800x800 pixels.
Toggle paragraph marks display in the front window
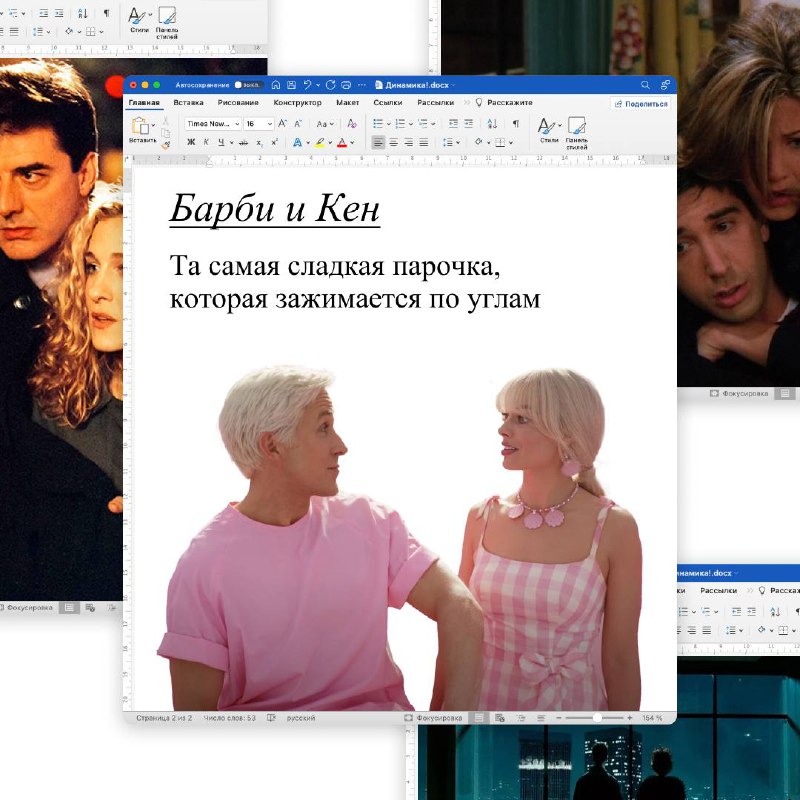(x=516, y=123)
